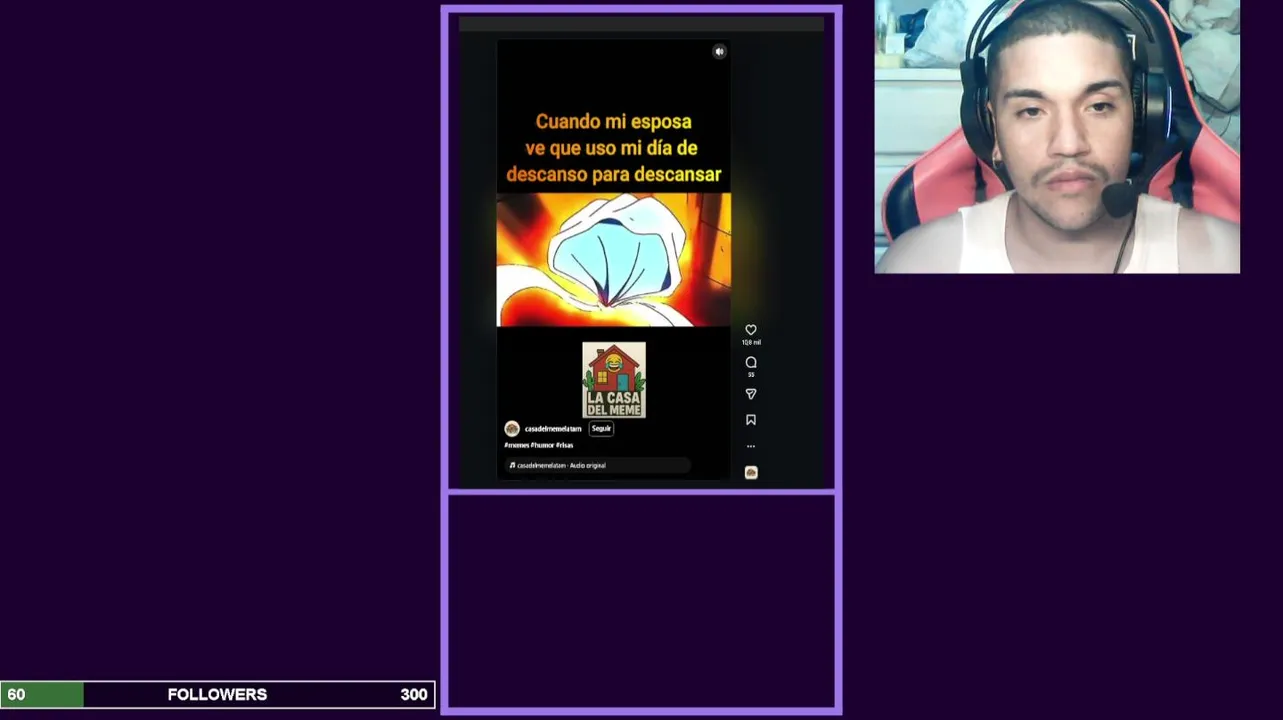Open the three-dot more options menu
The width and height of the screenshot is (1283, 720).
(x=751, y=446)
